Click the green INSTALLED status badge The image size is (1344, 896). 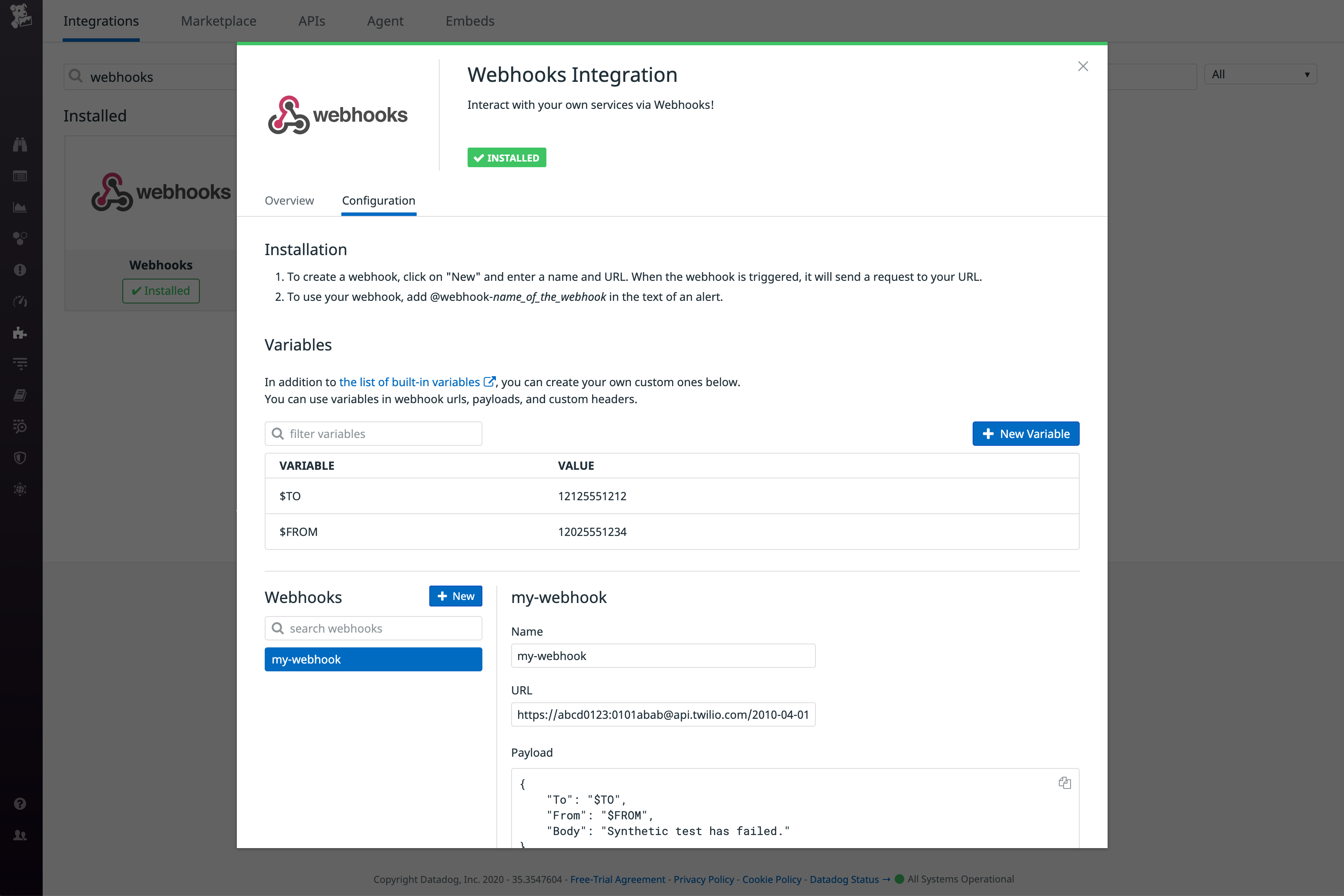coord(506,157)
